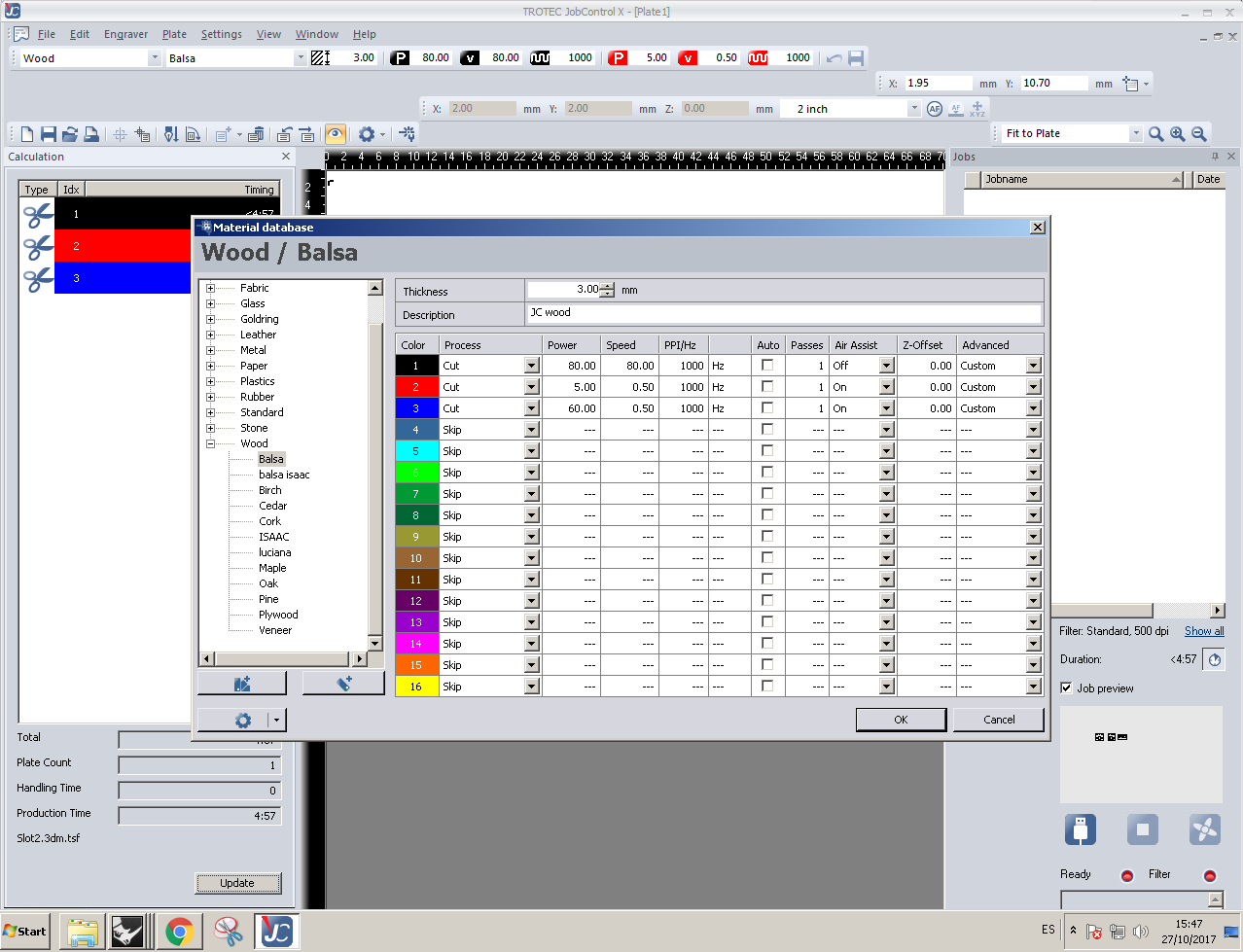The width and height of the screenshot is (1243, 952).
Task: Open the Settings menu
Action: pos(221,34)
